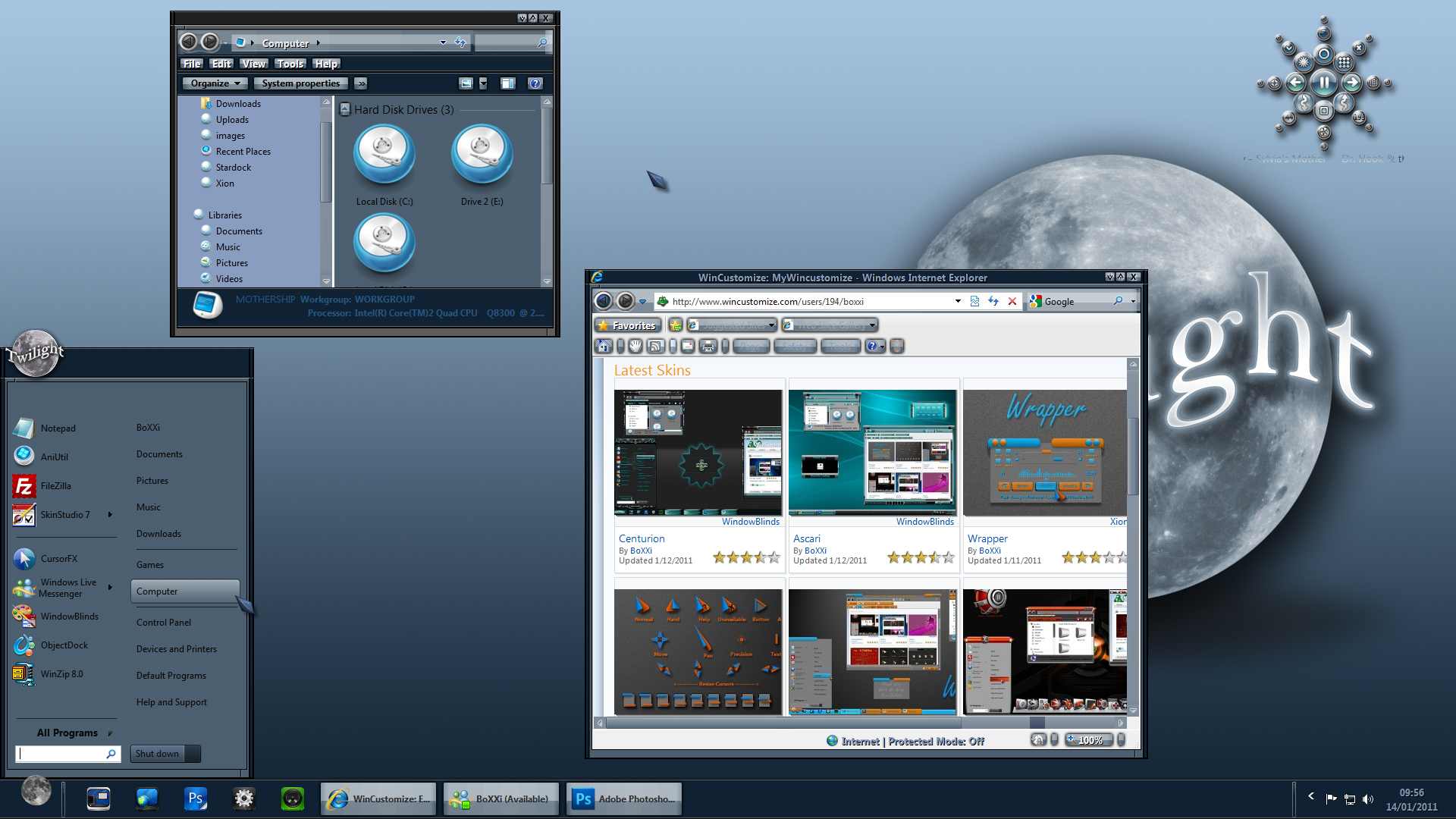
Task: Click volume speaker icon in system tray
Action: (1367, 799)
